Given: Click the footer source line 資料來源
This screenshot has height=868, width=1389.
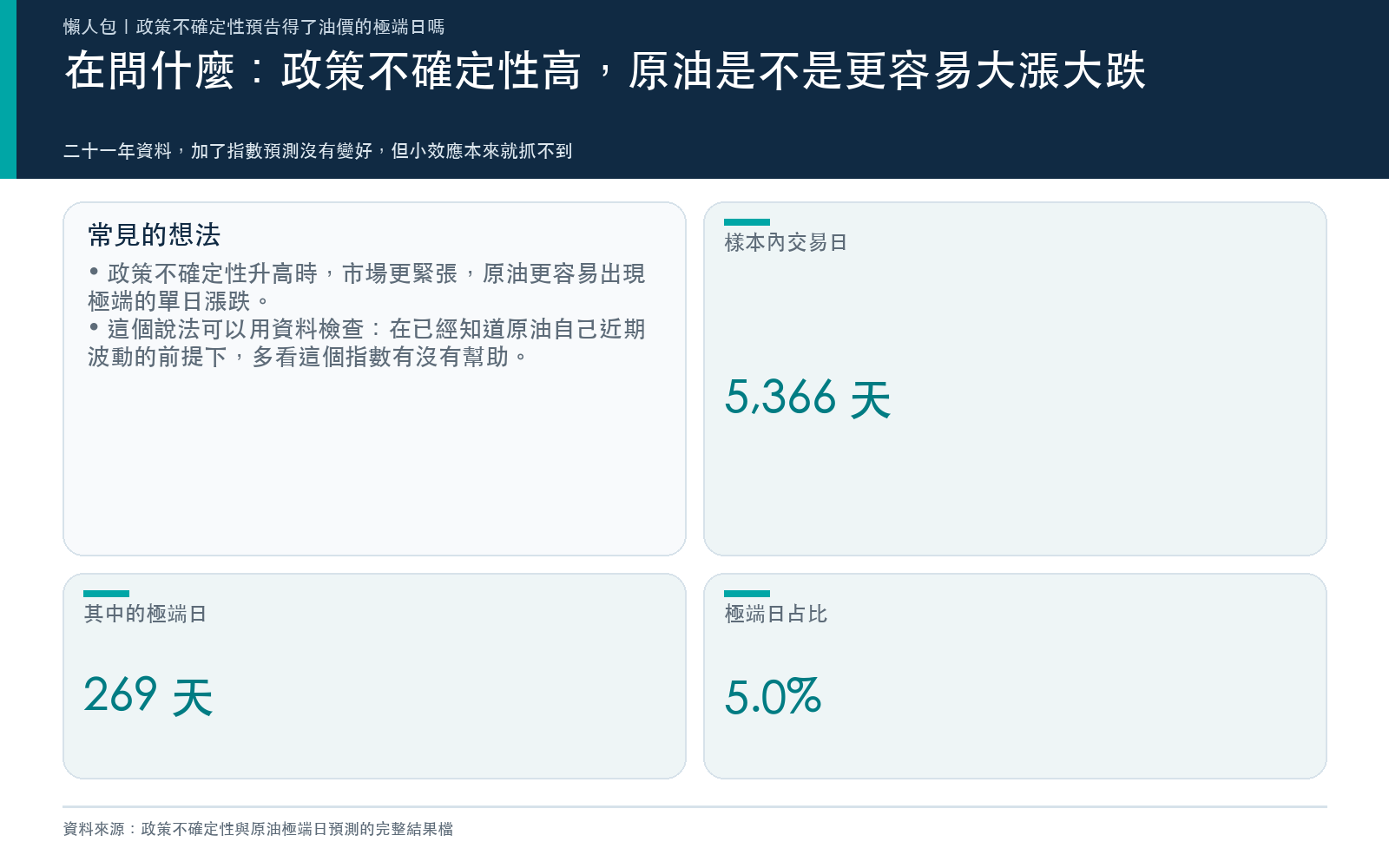Looking at the screenshot, I should pyautogui.click(x=258, y=829).
